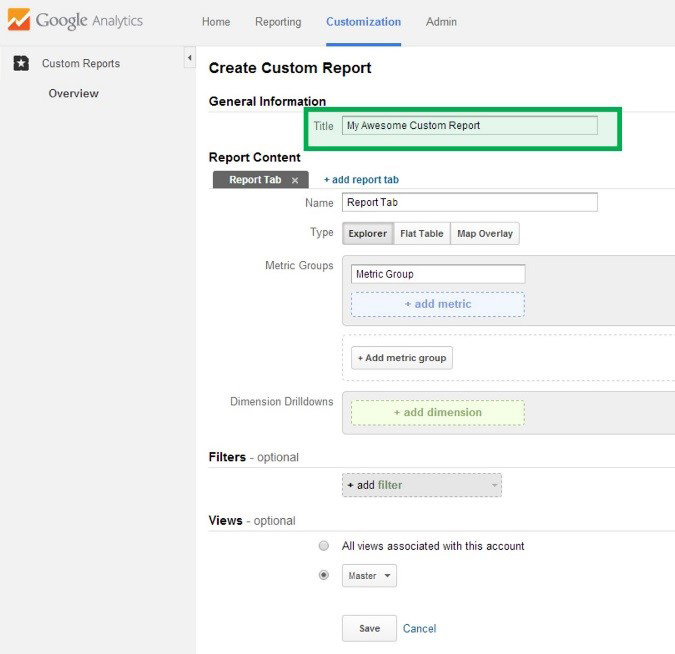The height and width of the screenshot is (654, 675).
Task: Click the Create Custom Report heading
Action: coord(290,68)
